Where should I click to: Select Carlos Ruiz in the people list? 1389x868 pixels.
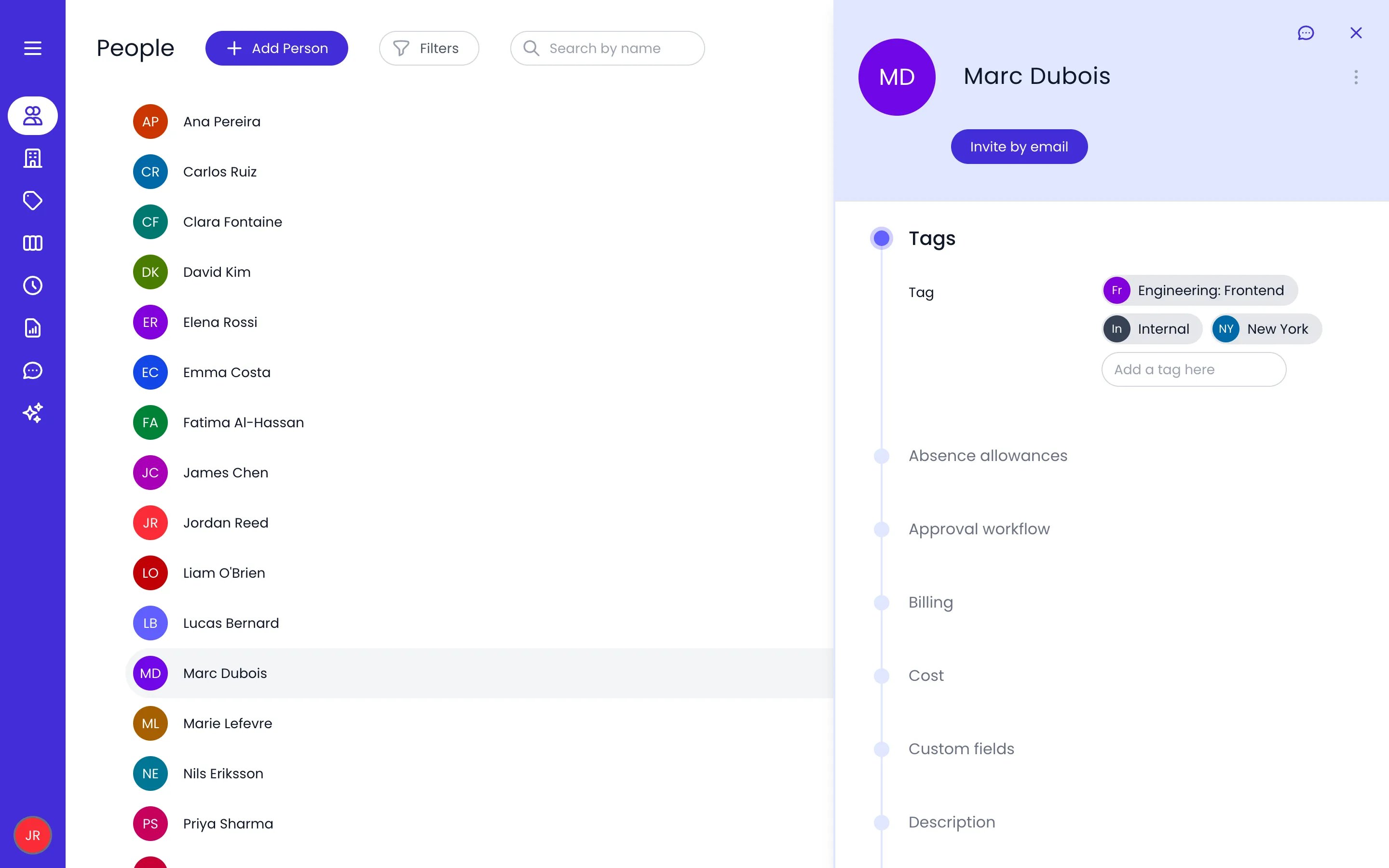pos(479,172)
